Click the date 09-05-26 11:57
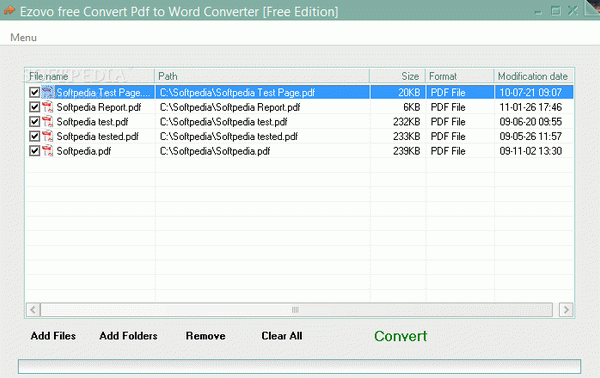This screenshot has width=600, height=378. click(531, 136)
